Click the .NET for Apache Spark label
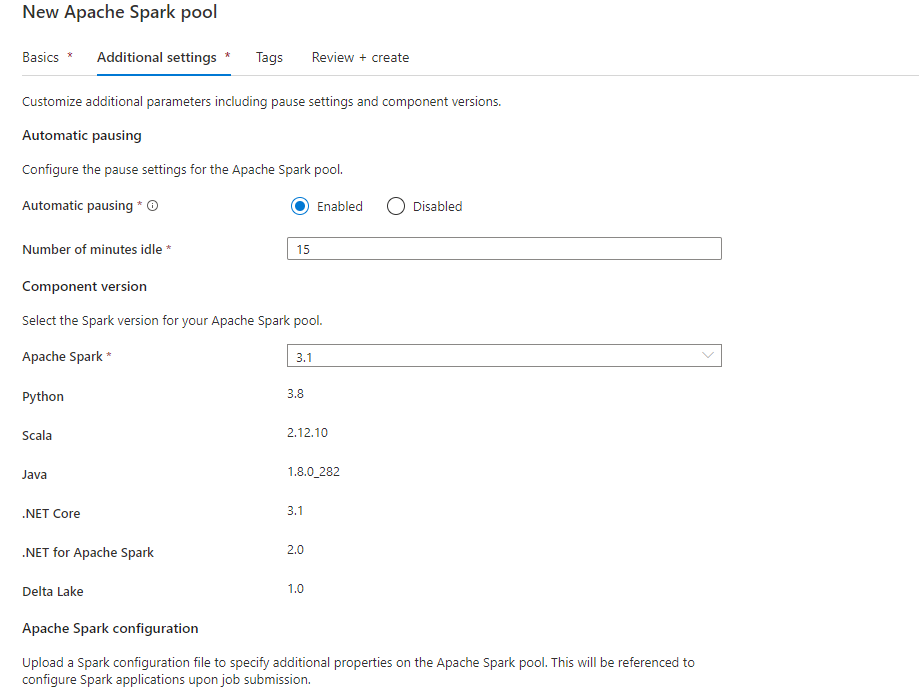919x699 pixels. [88, 553]
